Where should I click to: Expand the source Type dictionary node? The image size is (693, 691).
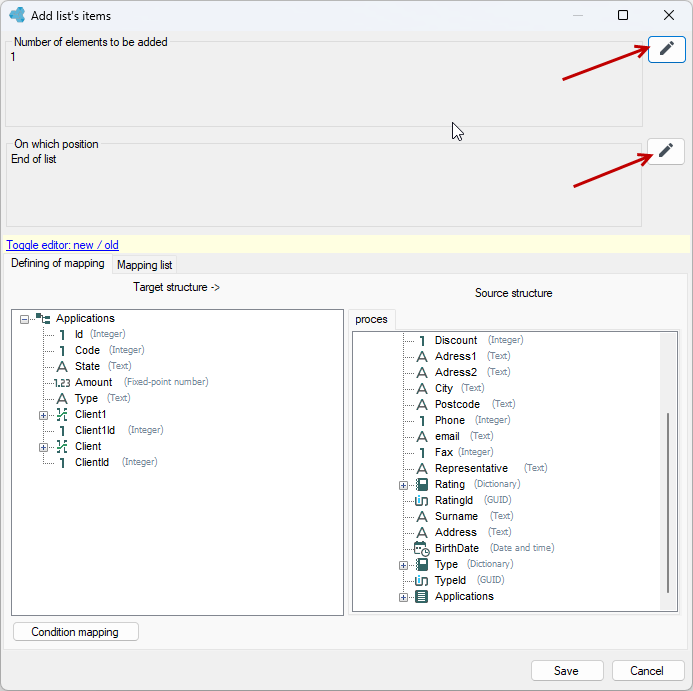click(403, 565)
